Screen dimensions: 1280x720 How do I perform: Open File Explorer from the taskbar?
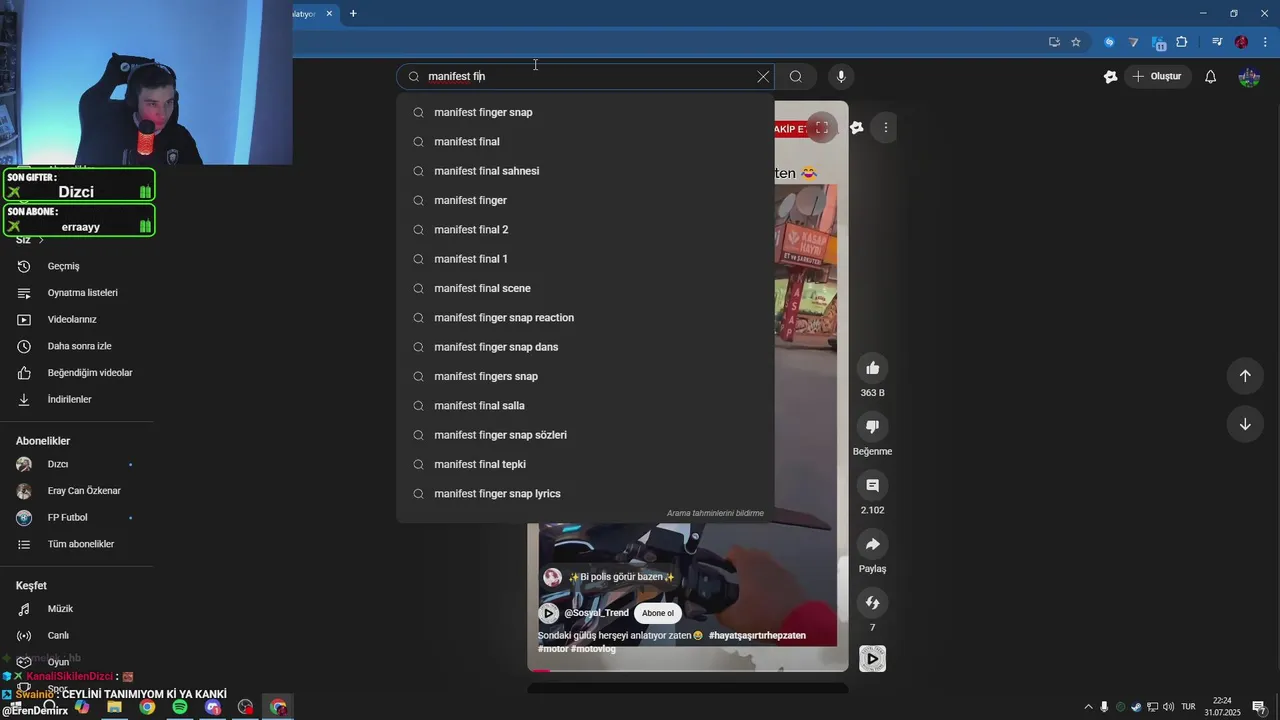pyautogui.click(x=114, y=707)
